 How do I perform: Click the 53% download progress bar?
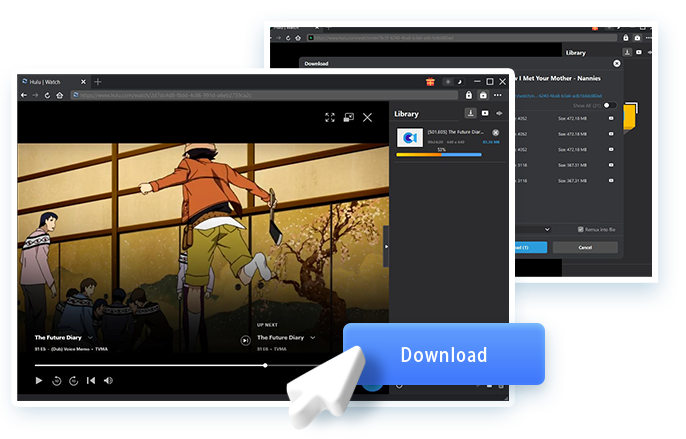[x=439, y=155]
